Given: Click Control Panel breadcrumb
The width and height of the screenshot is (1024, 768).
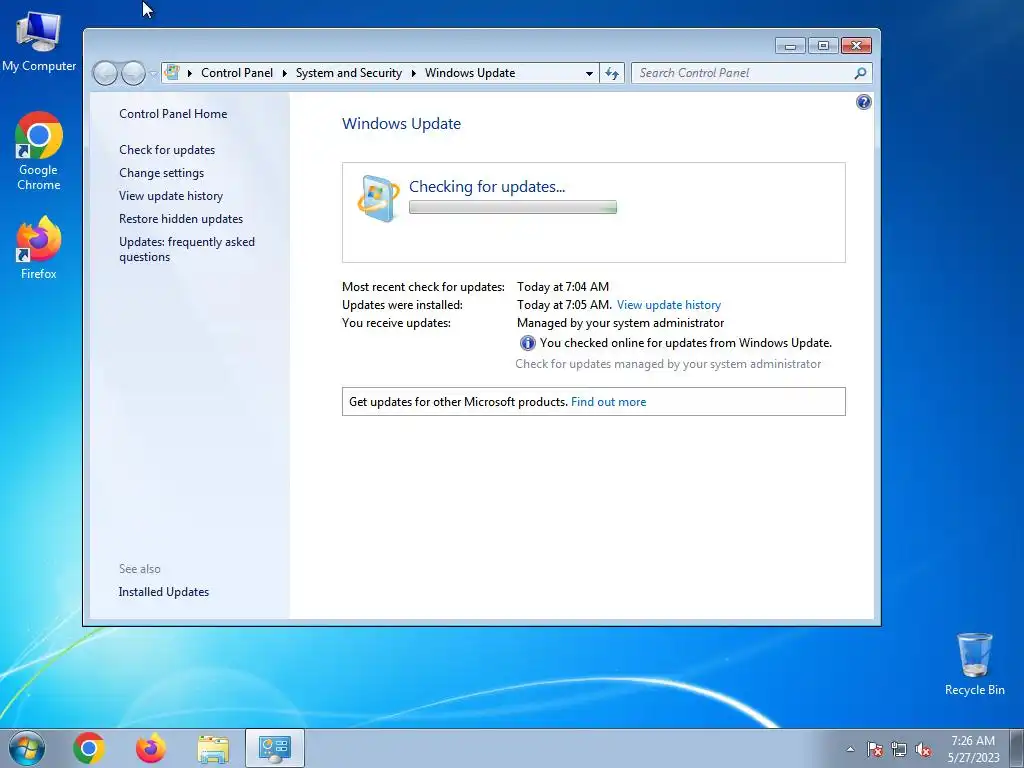Looking at the screenshot, I should [x=237, y=73].
